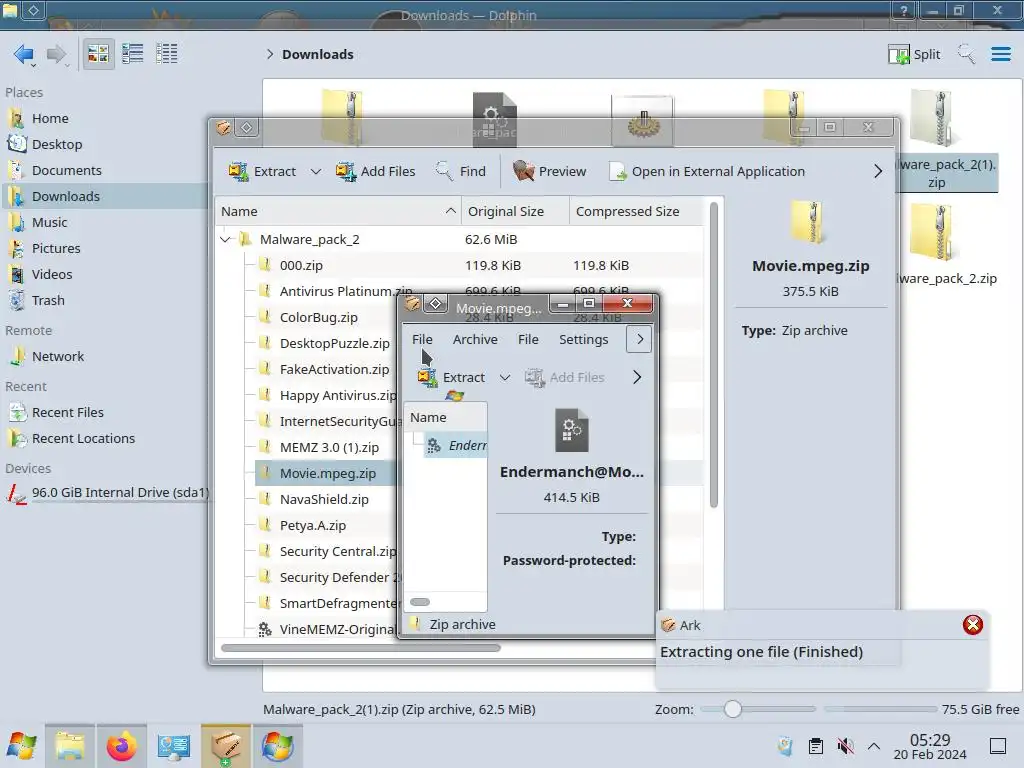Open Recent Files in sidebar
This screenshot has width=1024, height=768.
tap(67, 413)
